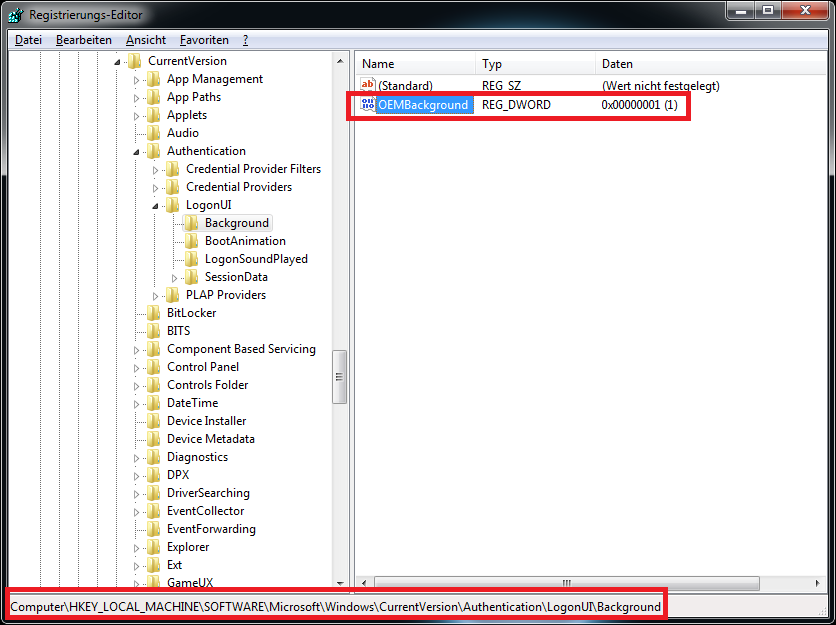This screenshot has height=625, width=836.
Task: Click the Diagnostics folder icon
Action: coord(154,457)
